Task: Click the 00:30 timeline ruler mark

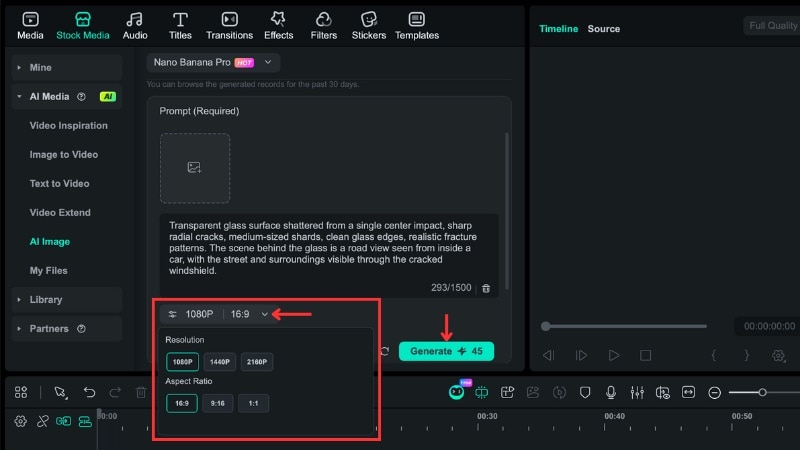Action: [487, 416]
